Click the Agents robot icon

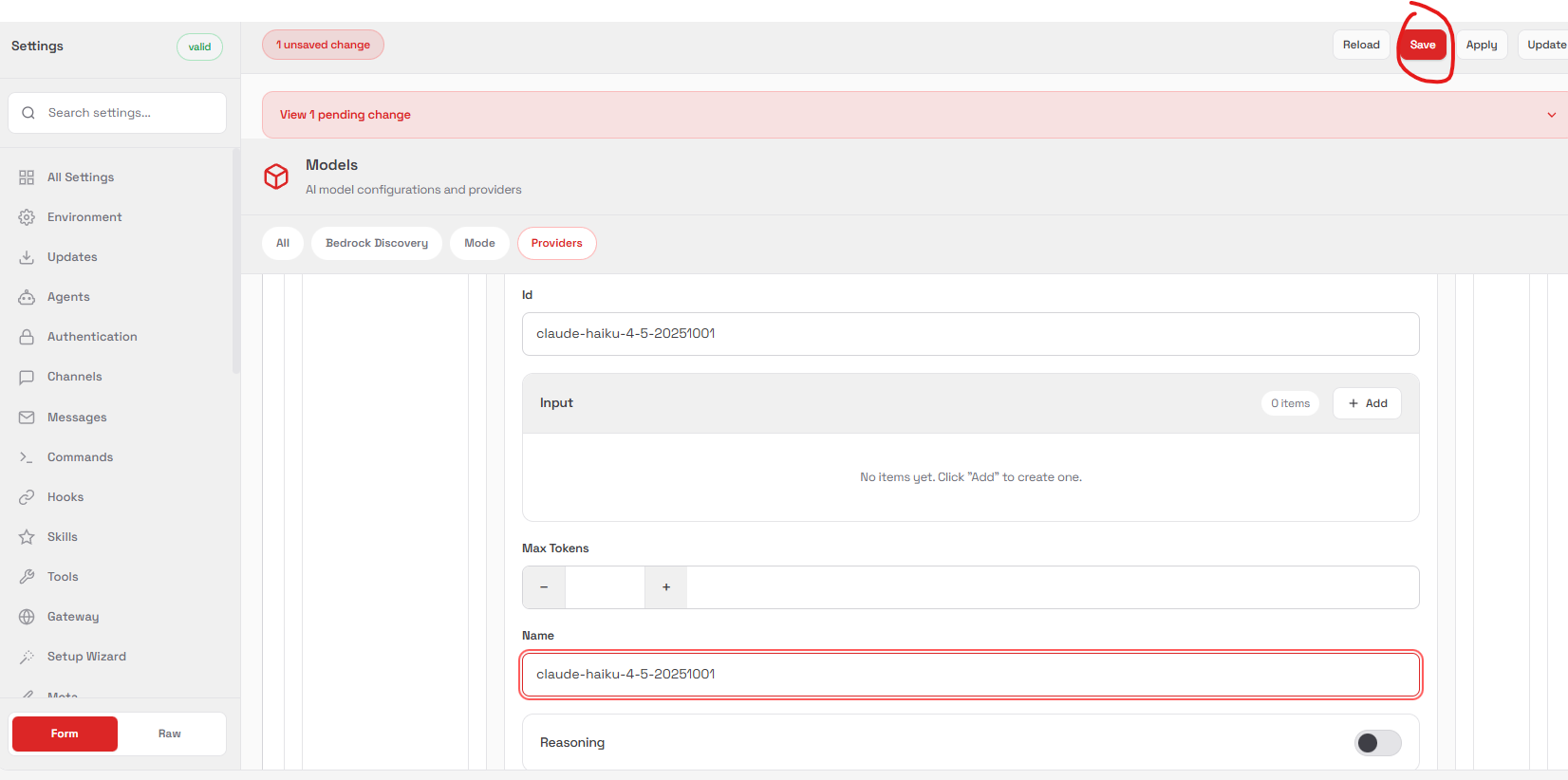27,297
